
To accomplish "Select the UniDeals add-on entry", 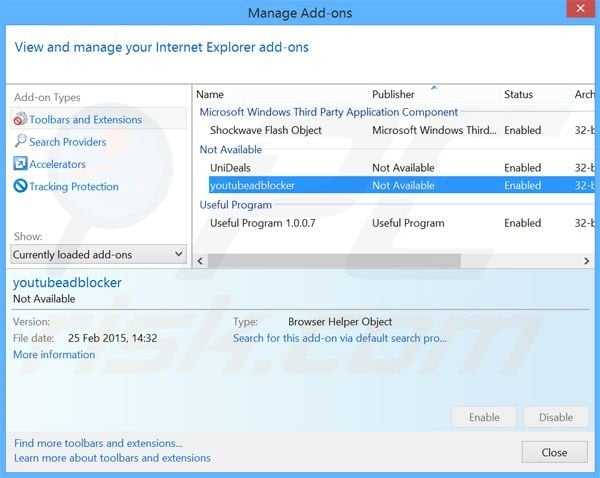I will (x=230, y=168).
